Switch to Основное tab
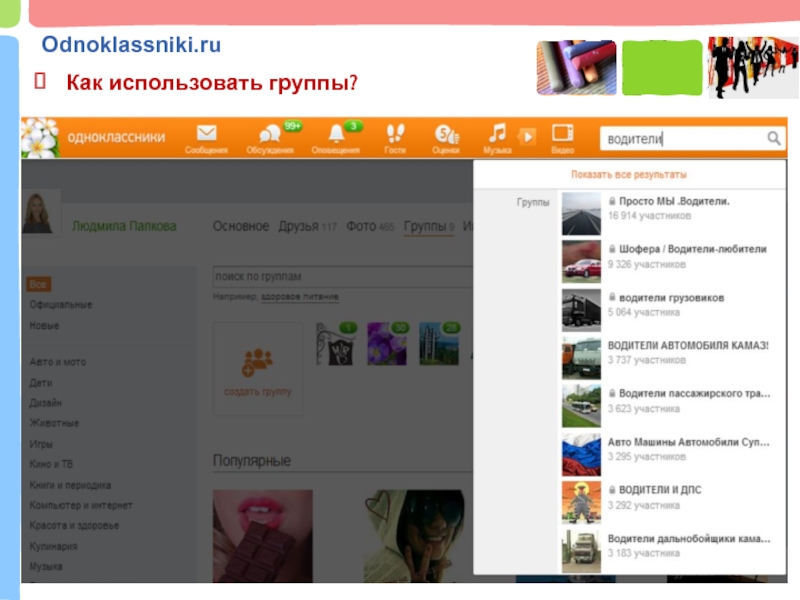This screenshot has width=800, height=600. click(241, 226)
